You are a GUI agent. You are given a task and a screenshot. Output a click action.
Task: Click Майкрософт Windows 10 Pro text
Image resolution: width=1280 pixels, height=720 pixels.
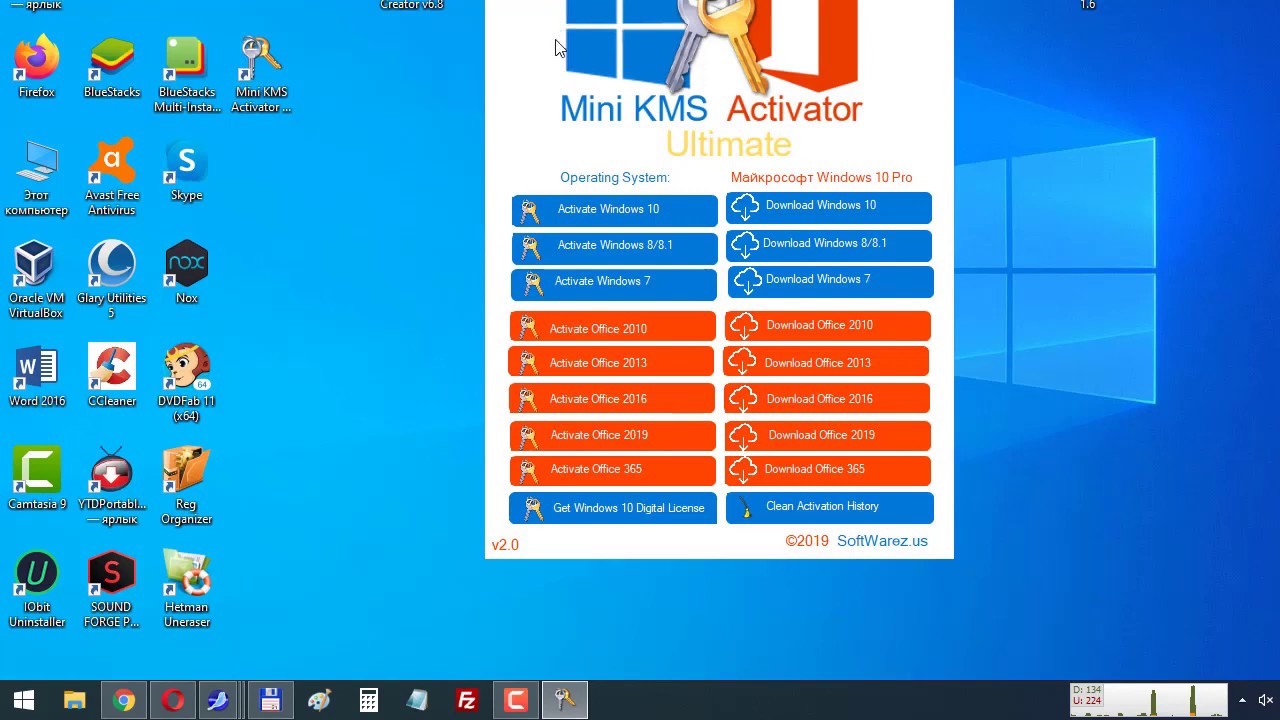pyautogui.click(x=821, y=177)
